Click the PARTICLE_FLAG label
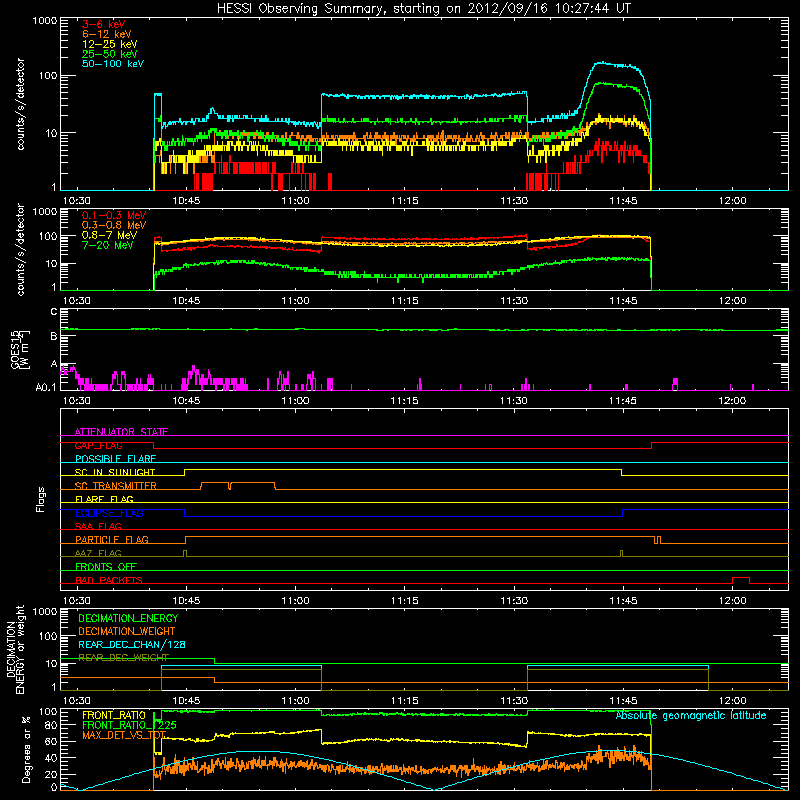Screen dimensions: 800x800 [112, 540]
